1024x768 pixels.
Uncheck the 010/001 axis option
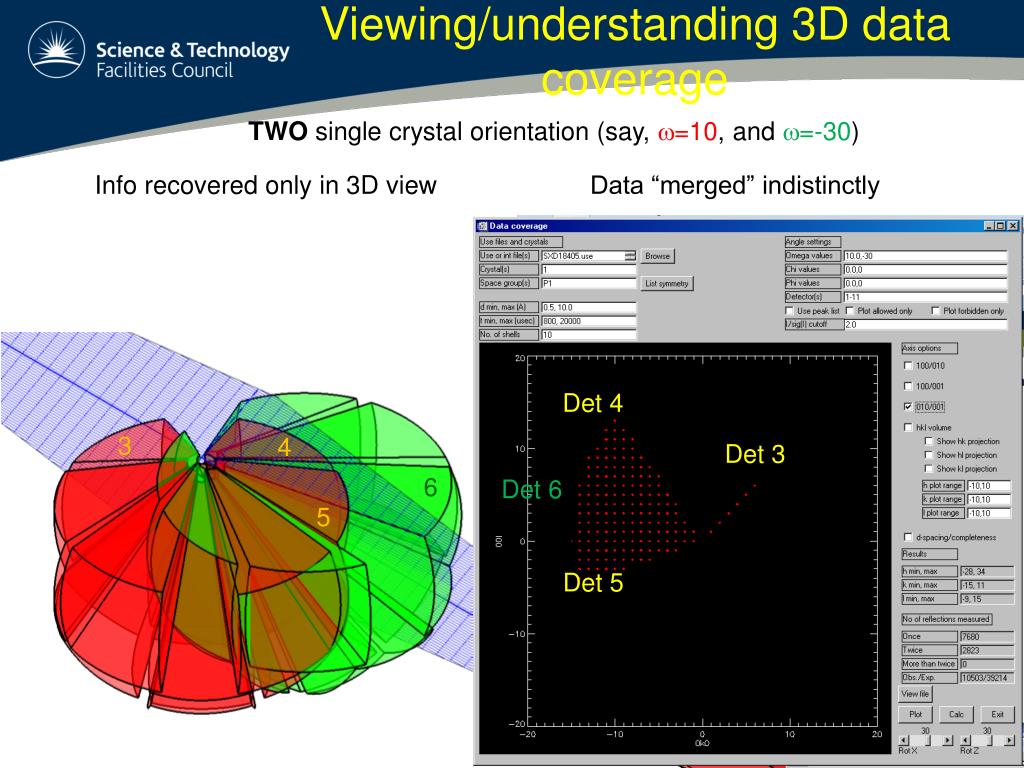908,406
